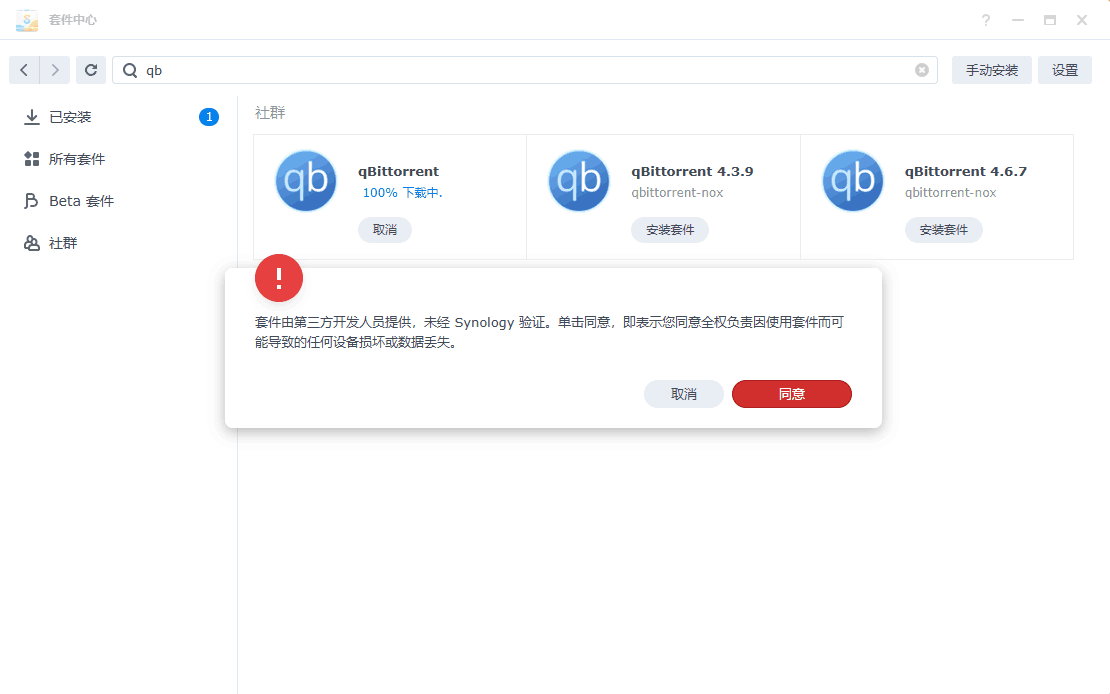Refresh the package list

click(x=91, y=70)
